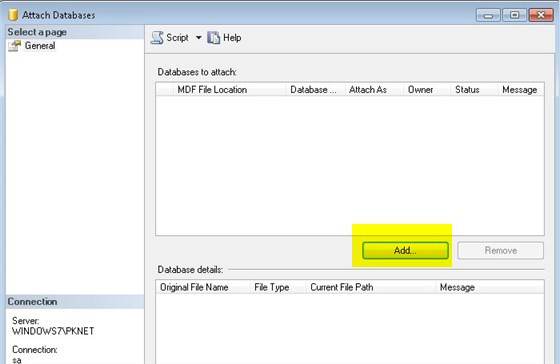559x364 pixels.
Task: Click the Attach Databases title icon
Action: [x=13, y=15]
